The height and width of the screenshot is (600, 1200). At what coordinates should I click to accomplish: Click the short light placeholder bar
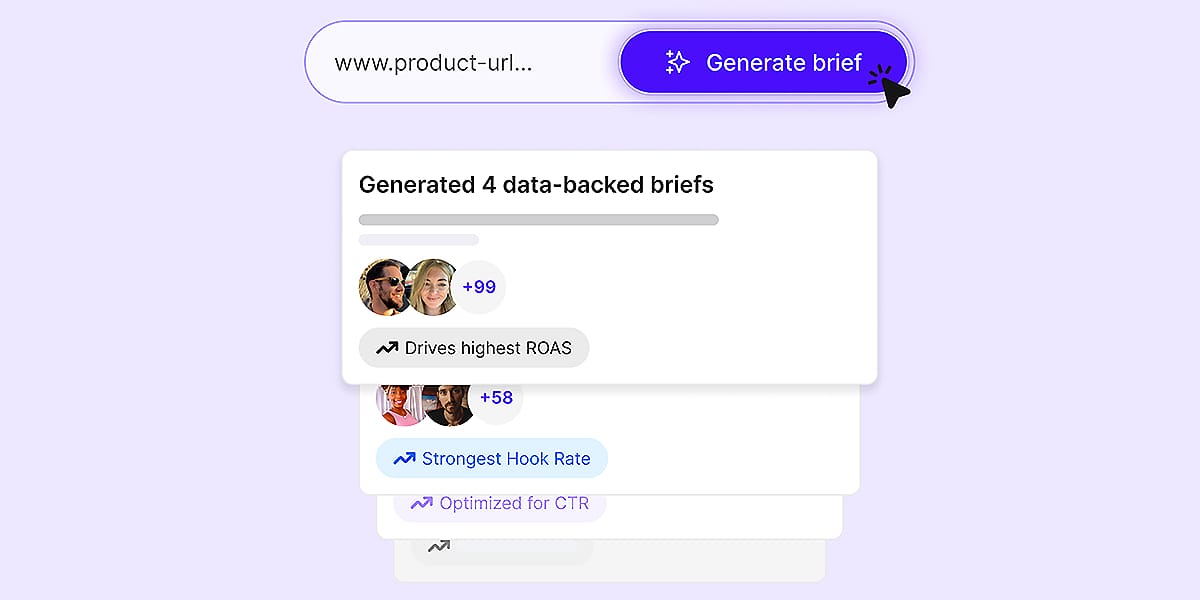click(x=419, y=240)
